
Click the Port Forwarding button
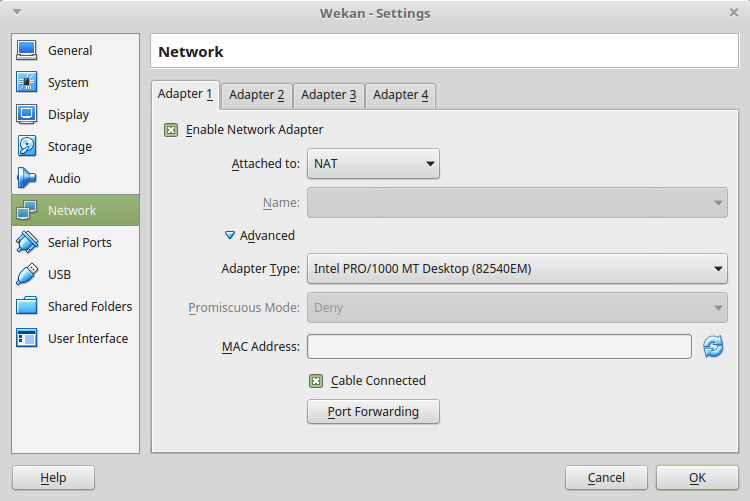(373, 411)
